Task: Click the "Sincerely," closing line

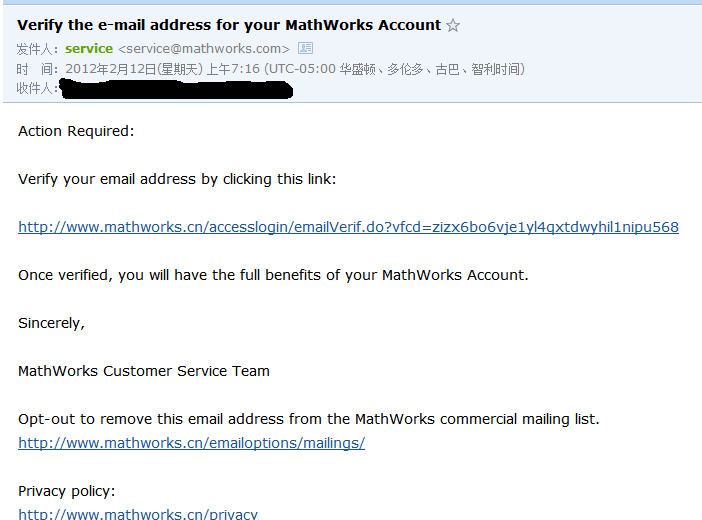Action: click(52, 323)
